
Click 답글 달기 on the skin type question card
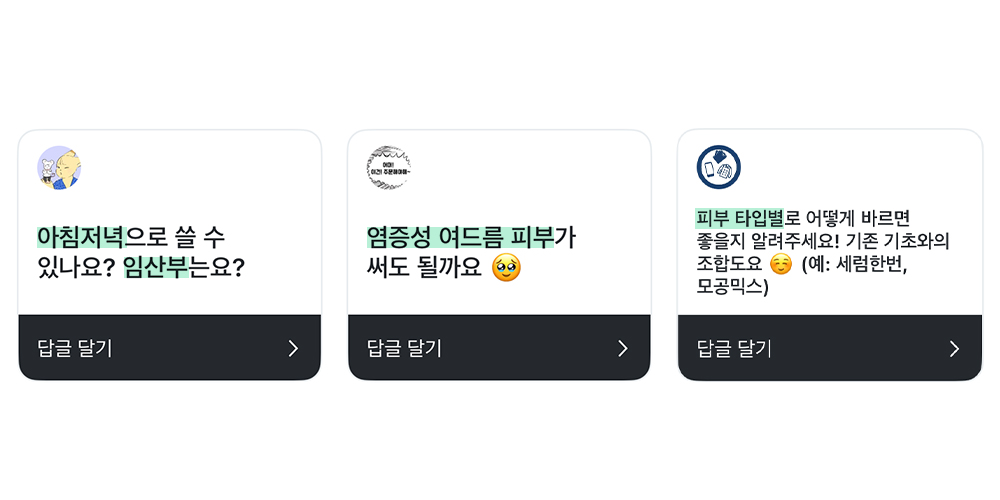click(x=734, y=349)
